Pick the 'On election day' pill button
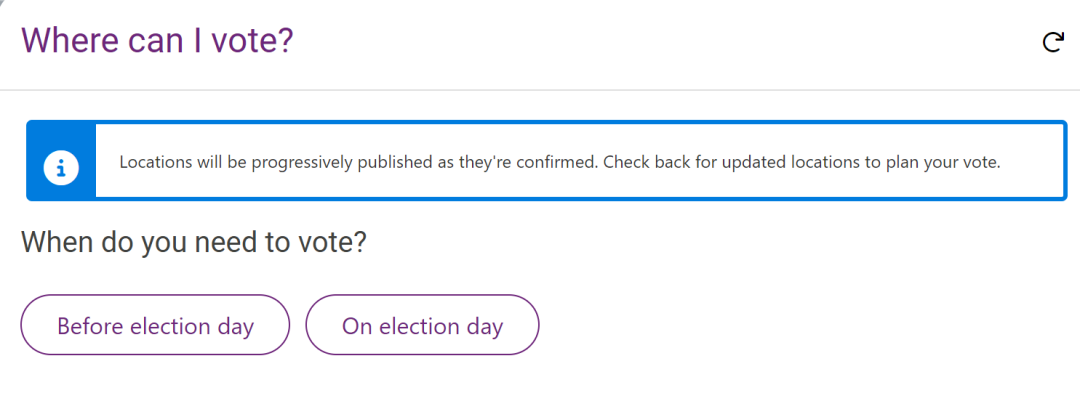 point(422,325)
